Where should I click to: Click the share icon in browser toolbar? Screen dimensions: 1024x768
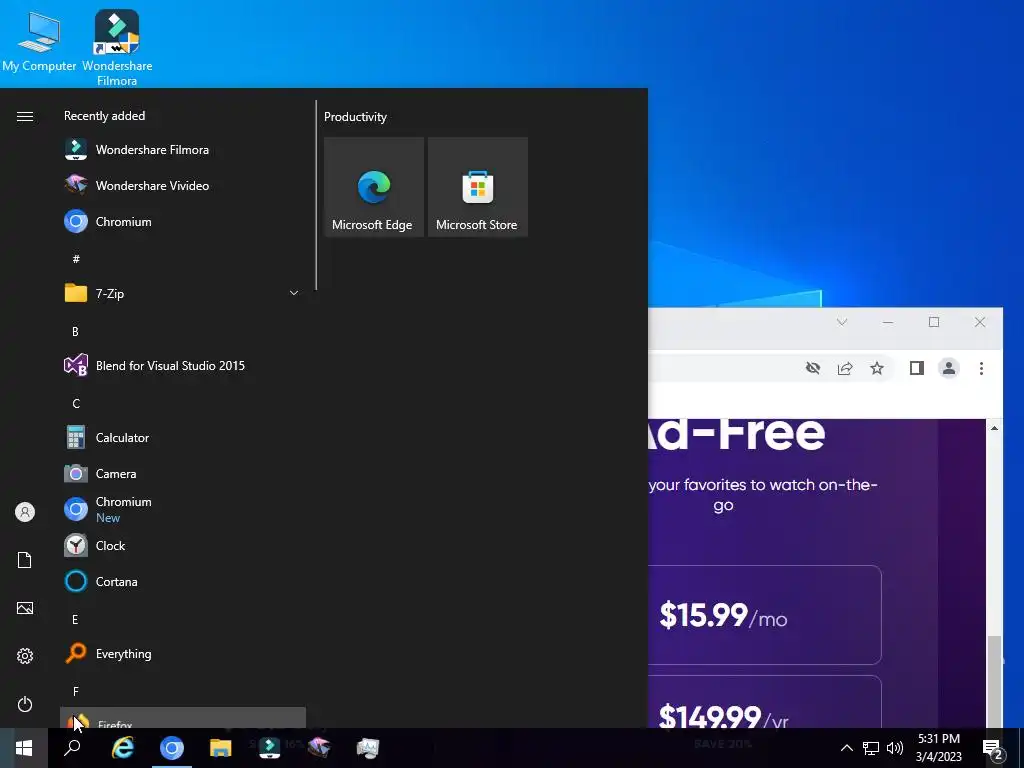[x=845, y=368]
